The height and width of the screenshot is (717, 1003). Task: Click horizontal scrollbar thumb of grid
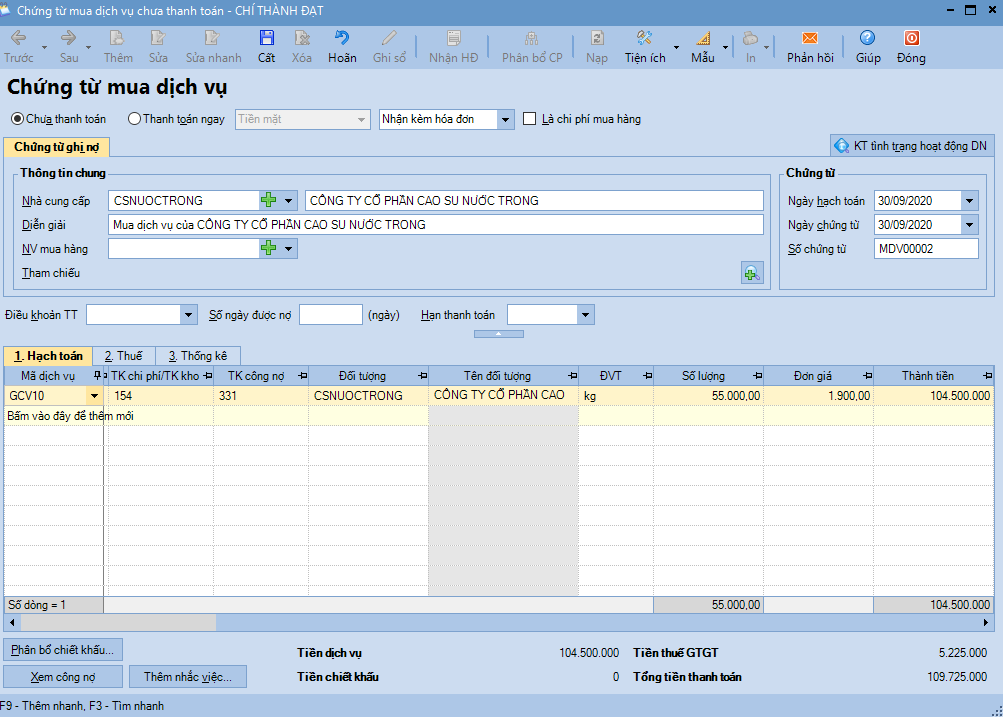tap(118, 622)
